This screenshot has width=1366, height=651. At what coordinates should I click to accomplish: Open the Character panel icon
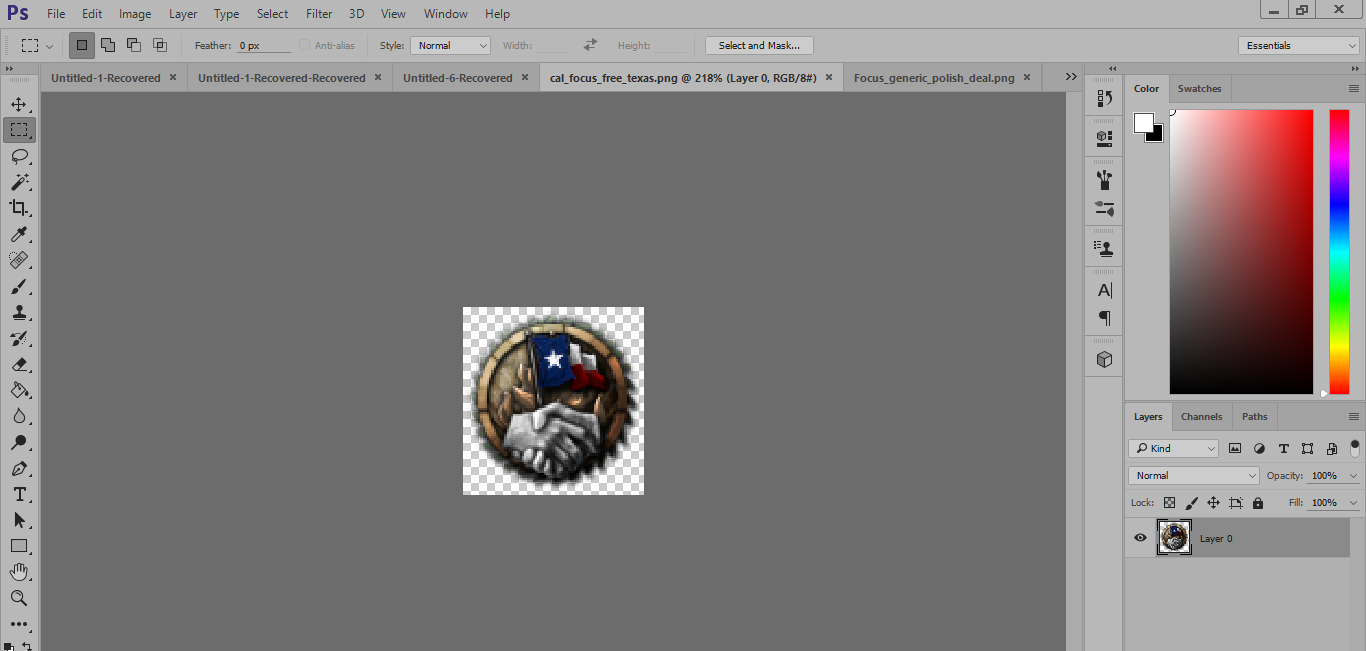(x=1105, y=291)
